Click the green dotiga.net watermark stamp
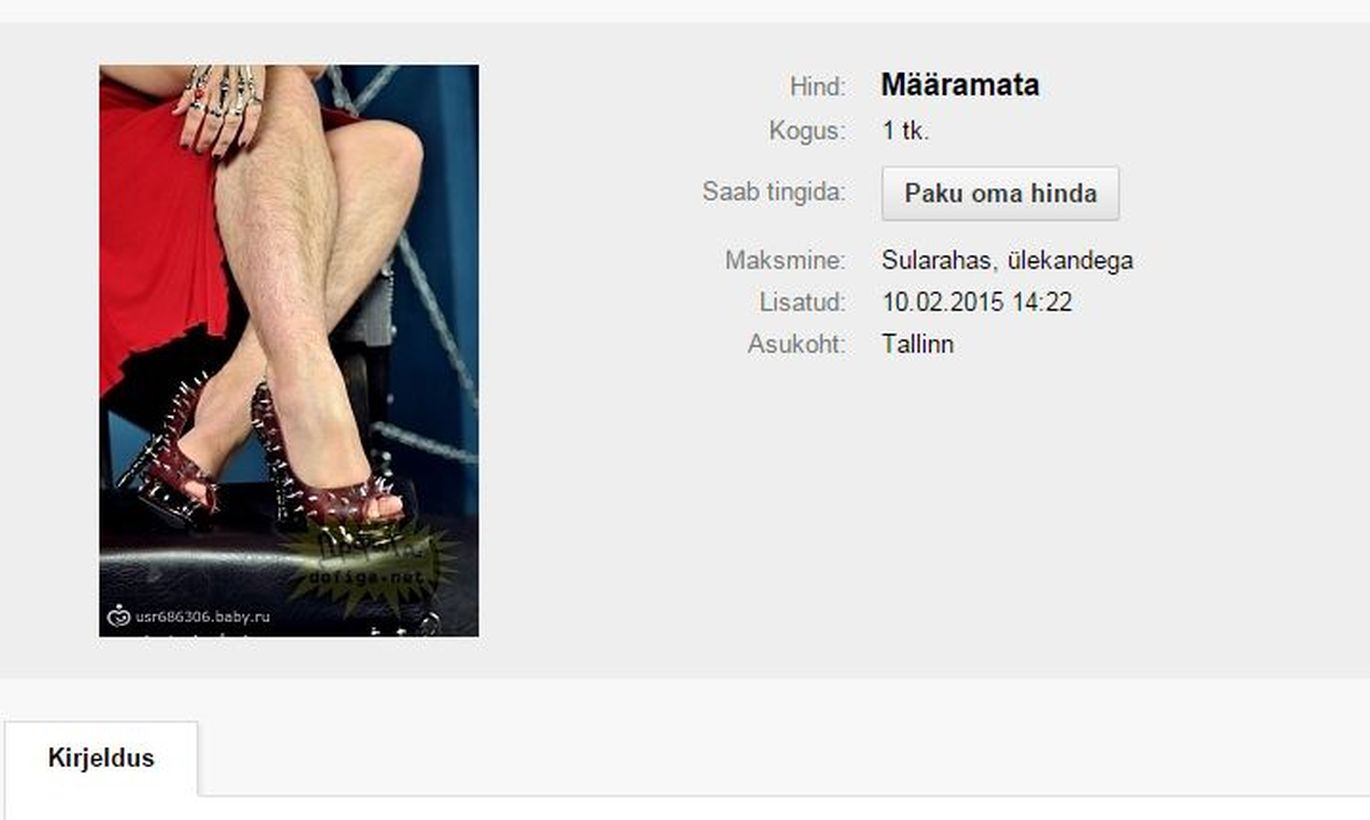This screenshot has height=820, width=1370. tap(366, 565)
